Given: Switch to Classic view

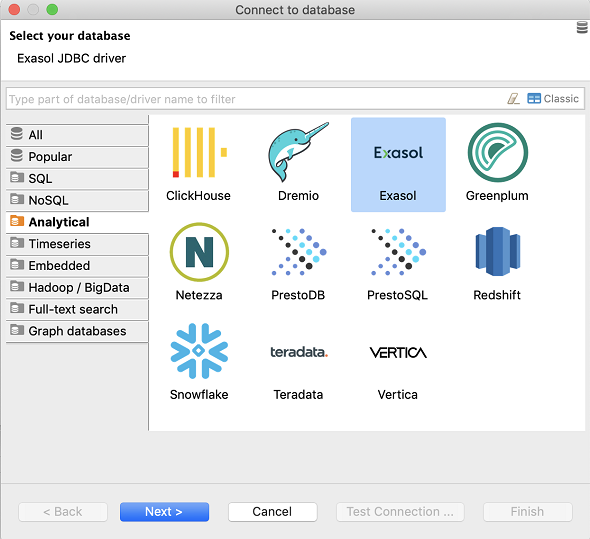Looking at the screenshot, I should 553,99.
